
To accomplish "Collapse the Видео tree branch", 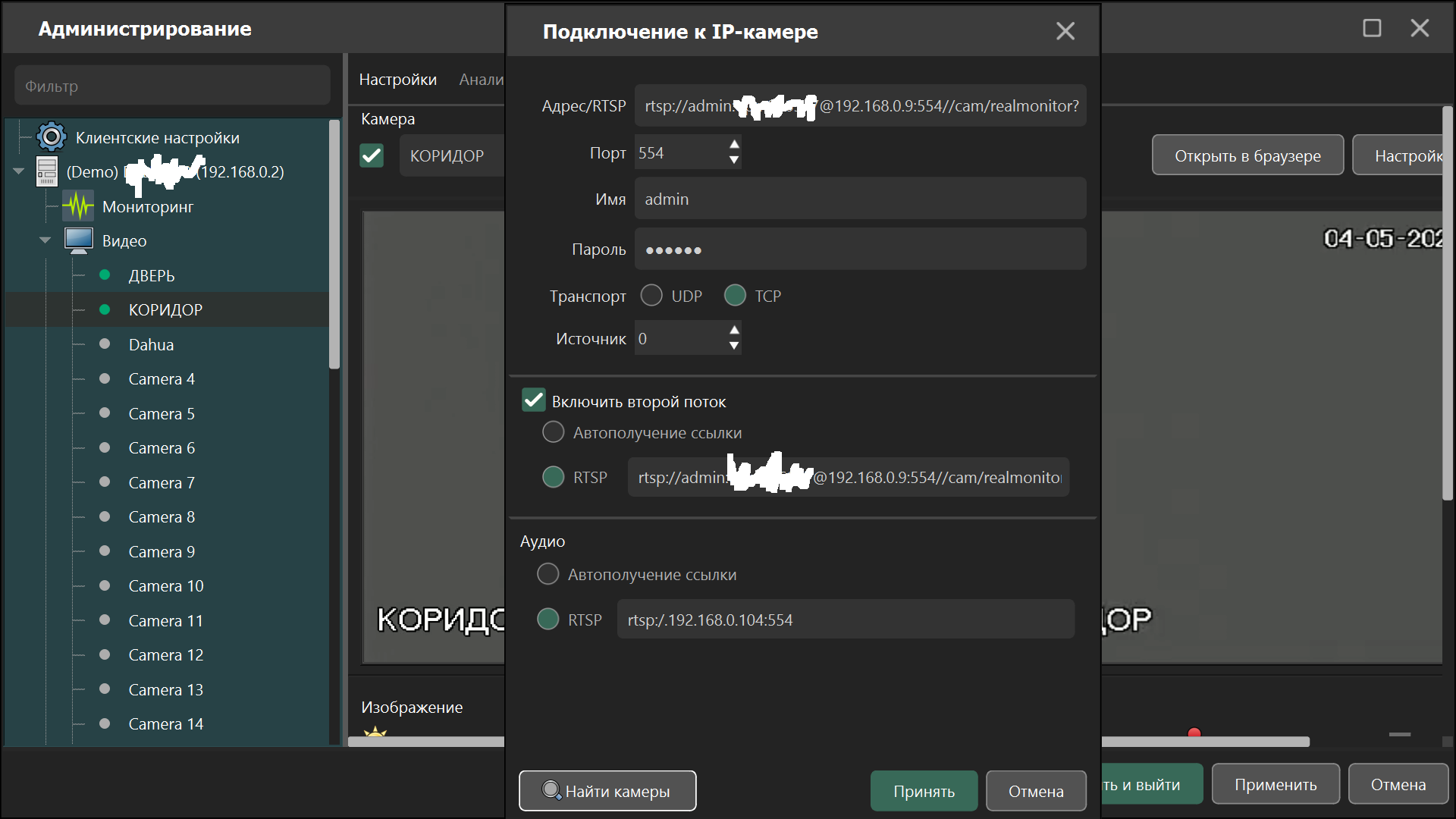I will 45,240.
